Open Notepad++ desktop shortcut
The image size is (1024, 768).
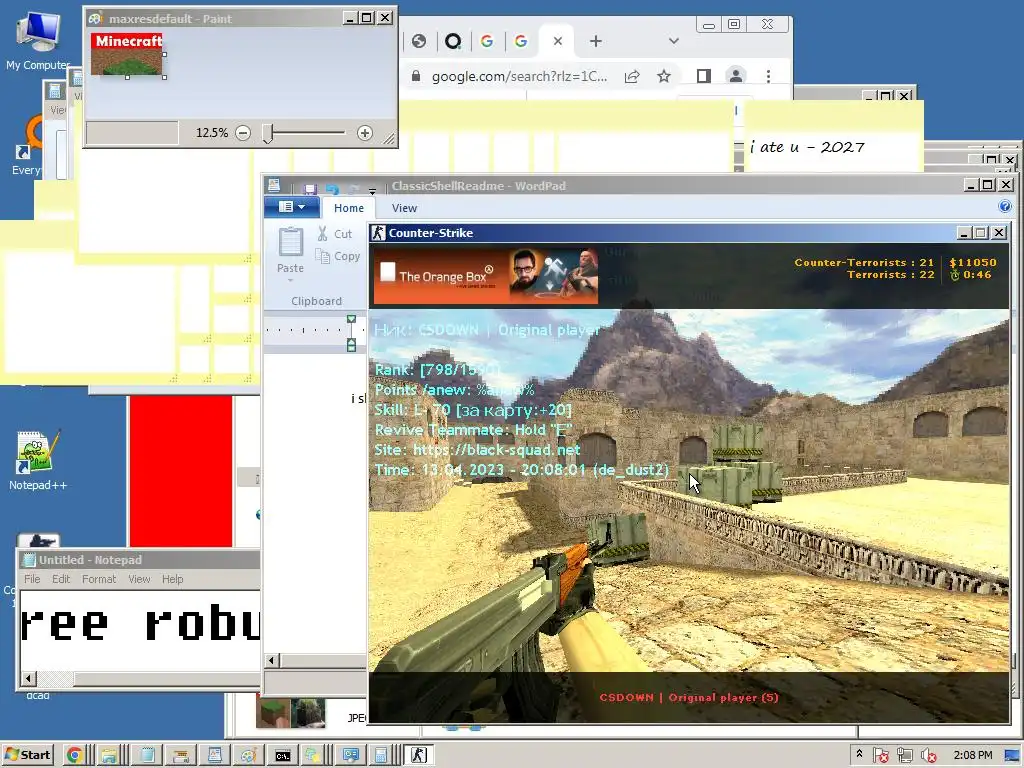click(x=37, y=460)
